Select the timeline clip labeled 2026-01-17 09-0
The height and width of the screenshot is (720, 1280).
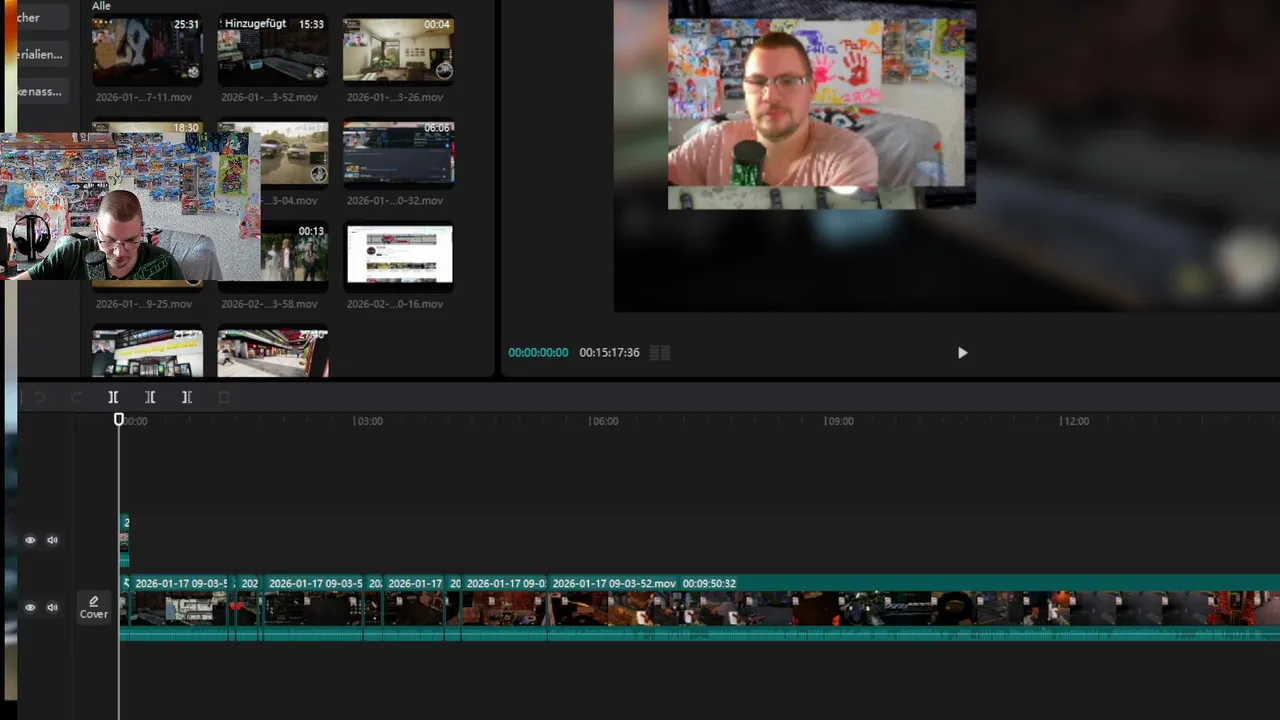click(x=504, y=607)
